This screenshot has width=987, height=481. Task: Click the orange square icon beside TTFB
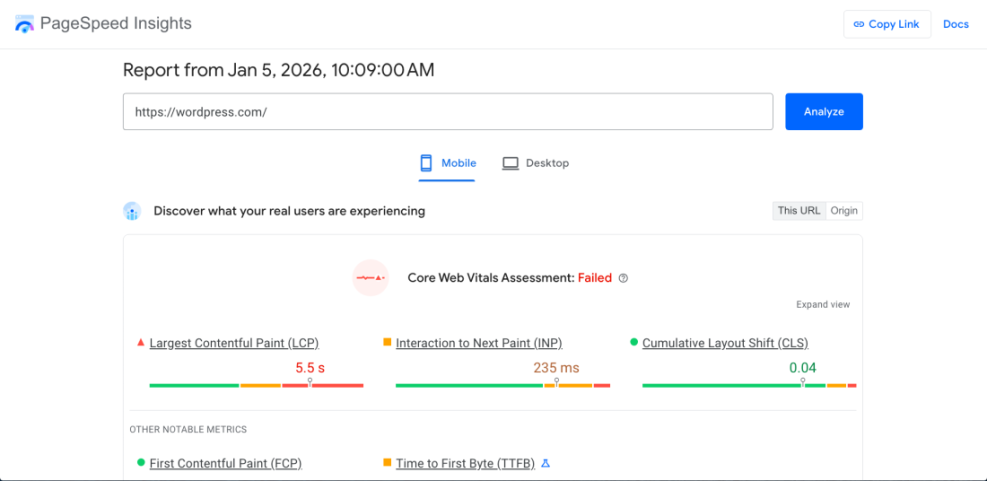(x=387, y=463)
